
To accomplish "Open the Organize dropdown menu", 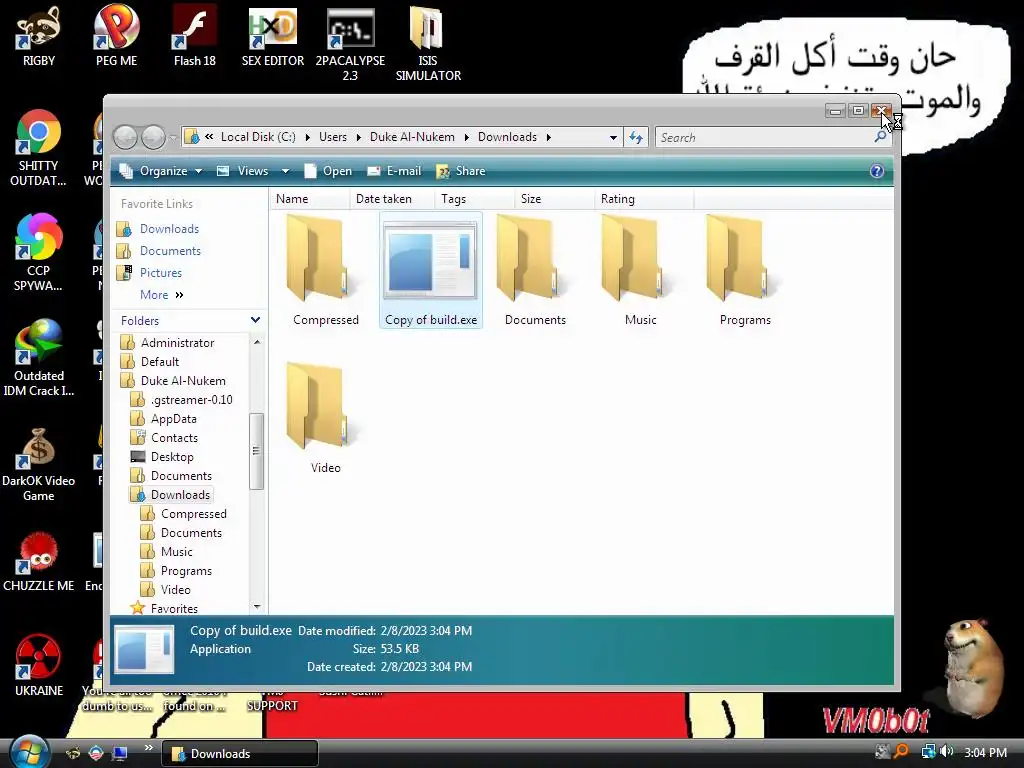I will click(x=161, y=171).
